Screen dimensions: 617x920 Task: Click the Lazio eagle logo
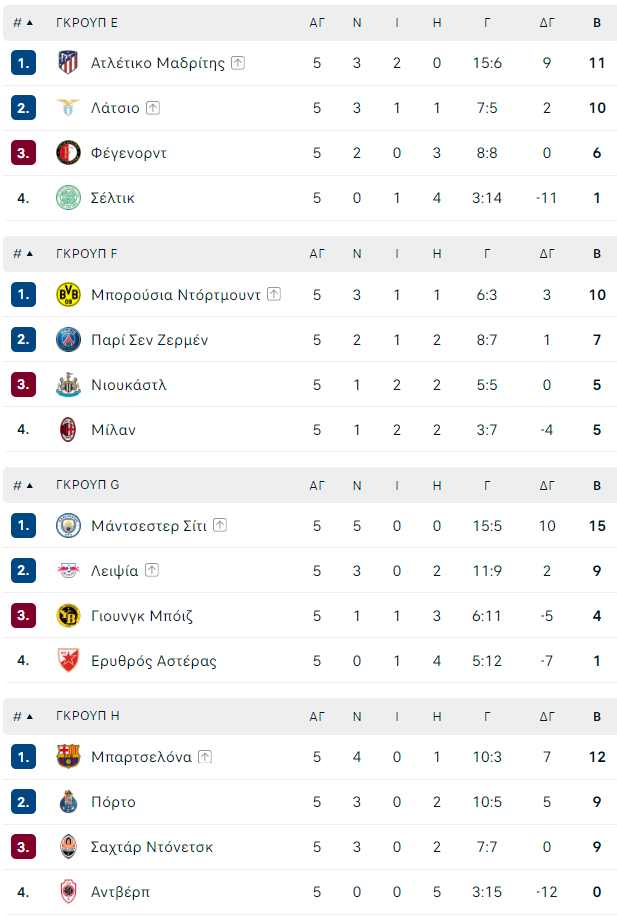pos(68,108)
